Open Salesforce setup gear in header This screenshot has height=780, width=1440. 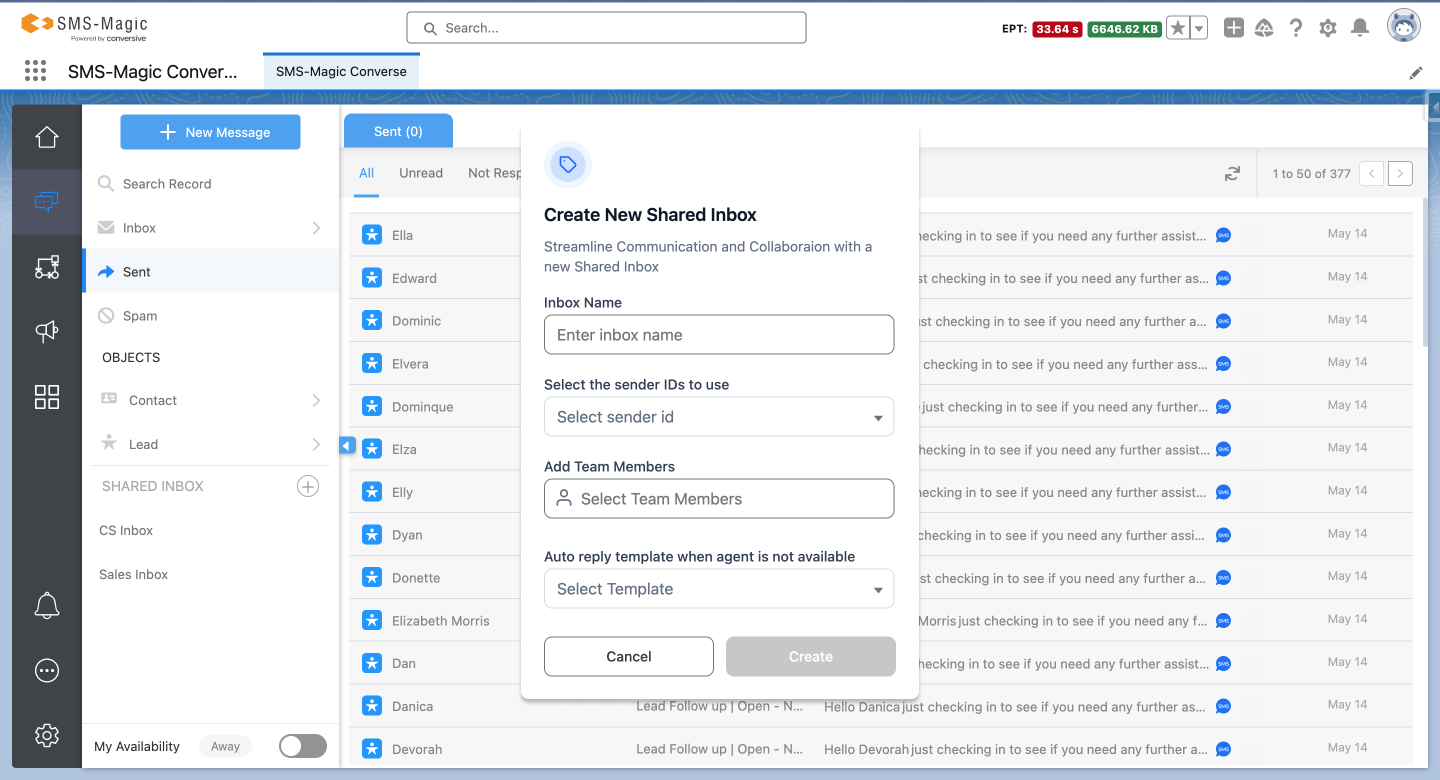1328,28
